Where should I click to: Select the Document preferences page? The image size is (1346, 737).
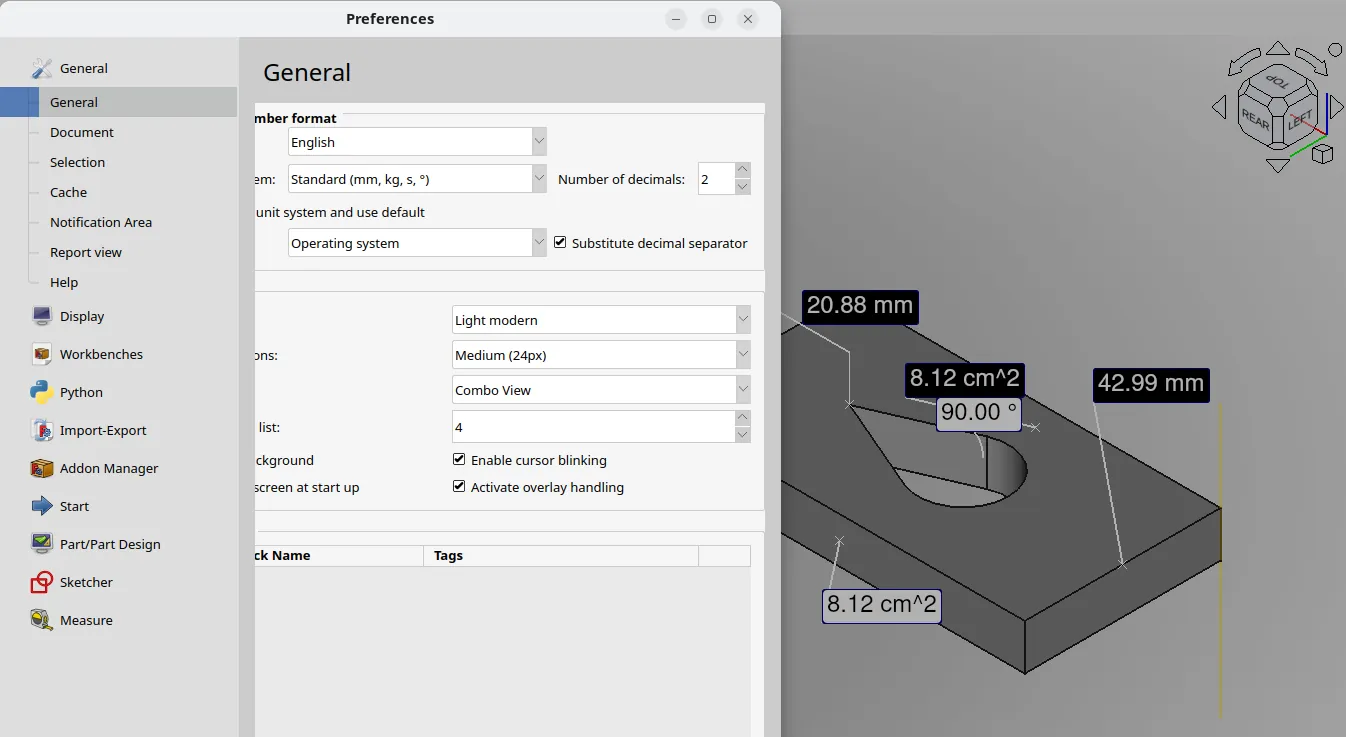[x=82, y=132]
